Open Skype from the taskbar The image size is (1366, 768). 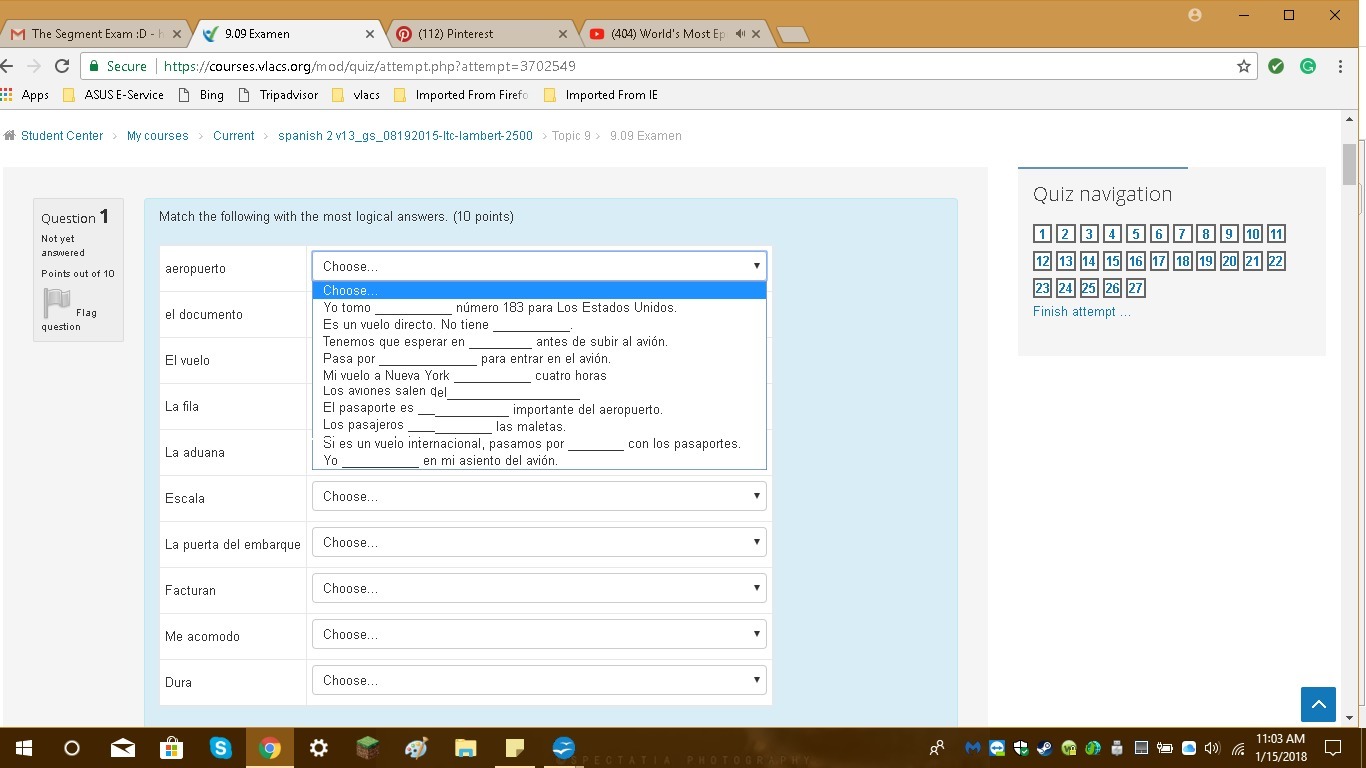coord(220,748)
